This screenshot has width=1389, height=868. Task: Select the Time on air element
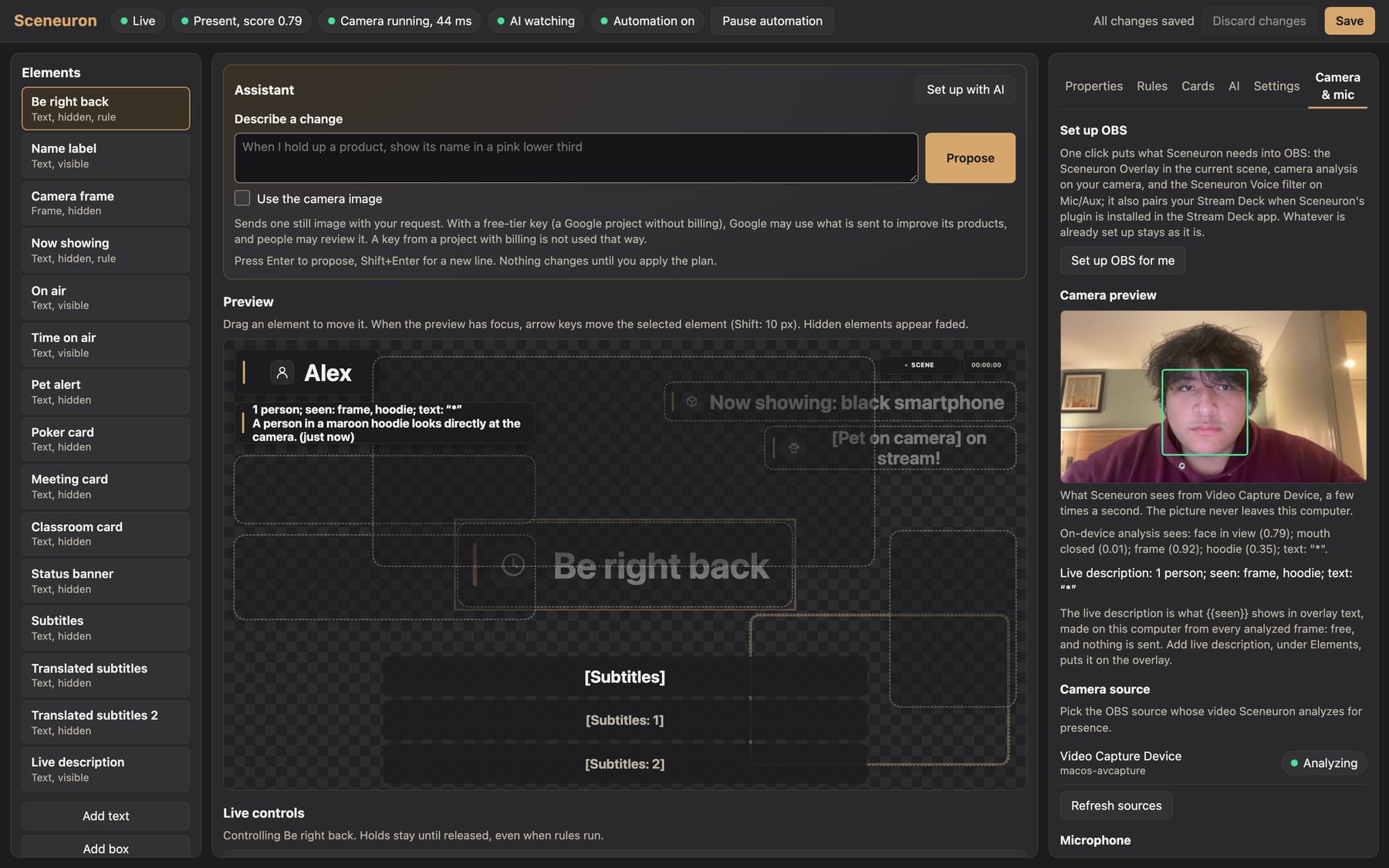pos(106,345)
